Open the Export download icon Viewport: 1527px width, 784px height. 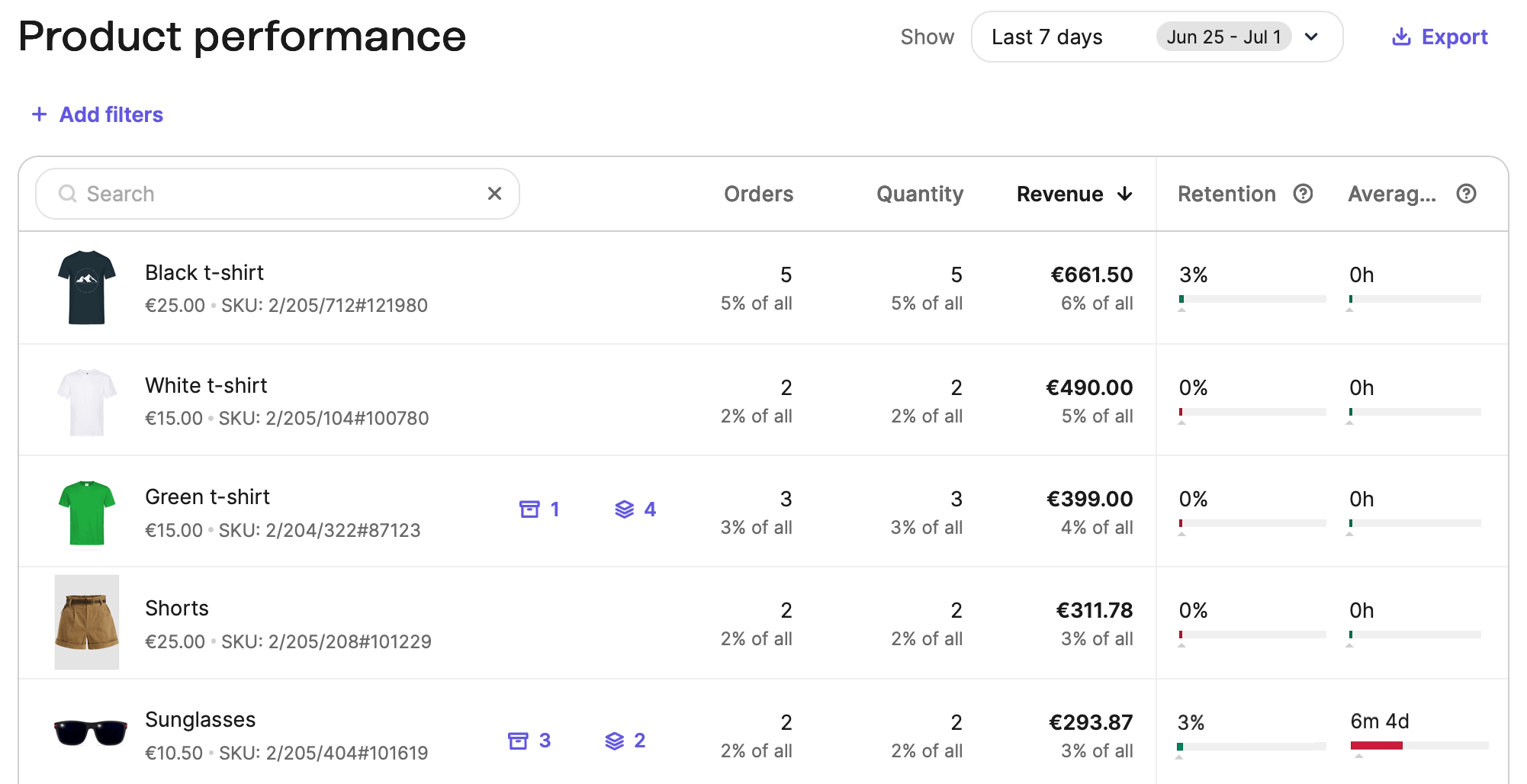(x=1403, y=36)
